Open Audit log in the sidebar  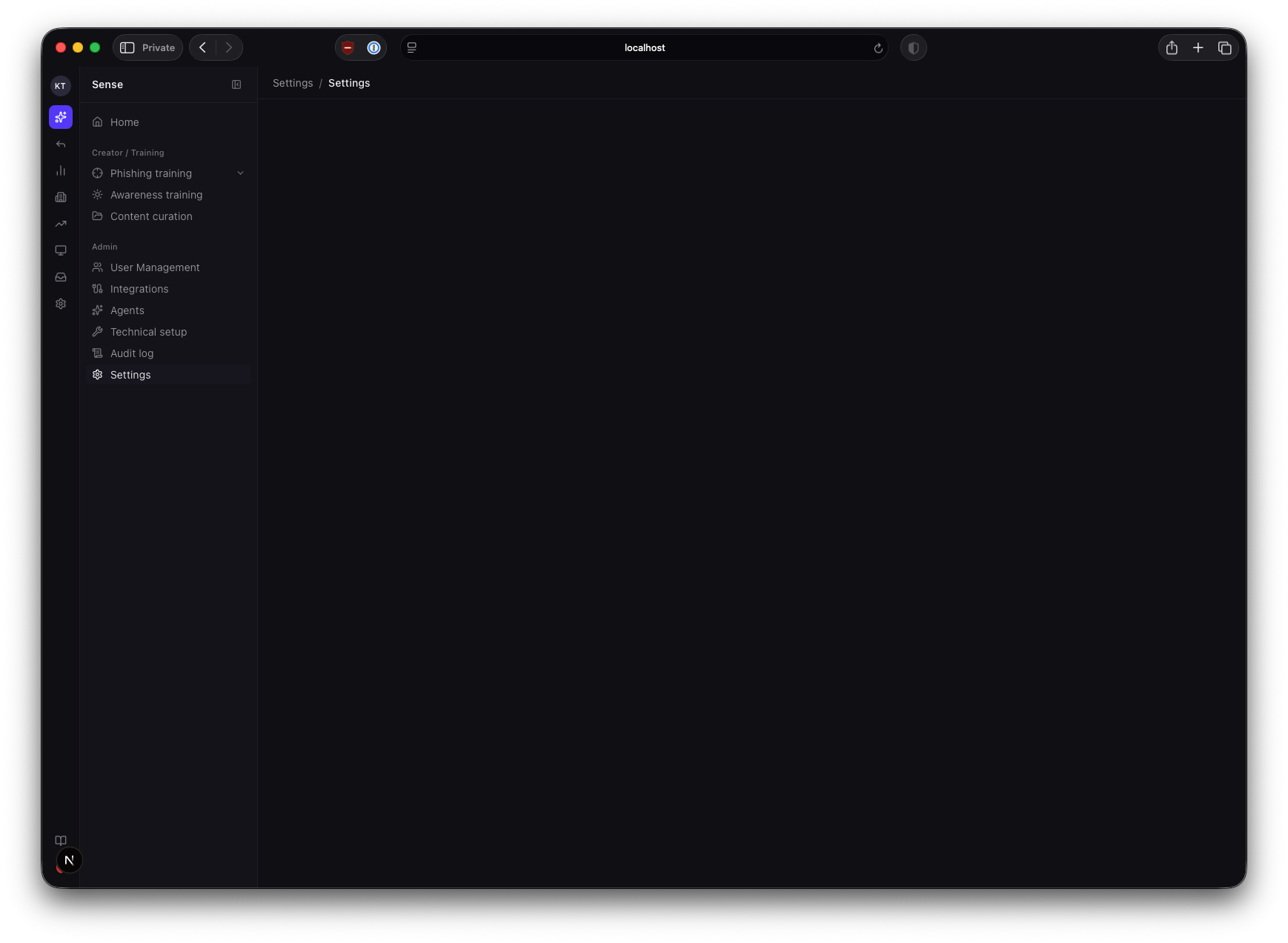132,353
